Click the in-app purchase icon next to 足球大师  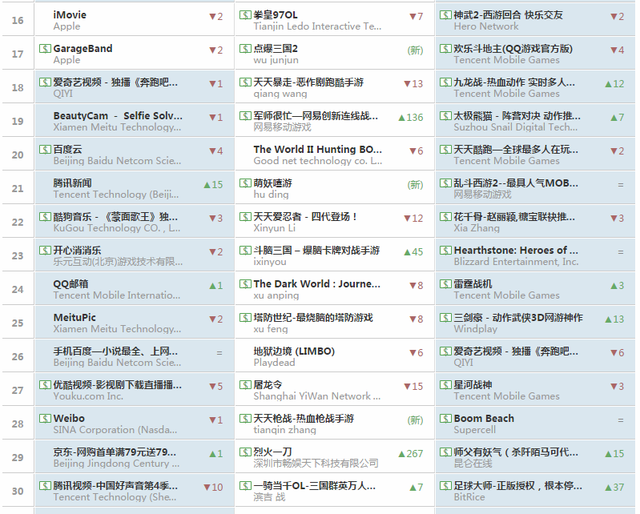pos(446,486)
